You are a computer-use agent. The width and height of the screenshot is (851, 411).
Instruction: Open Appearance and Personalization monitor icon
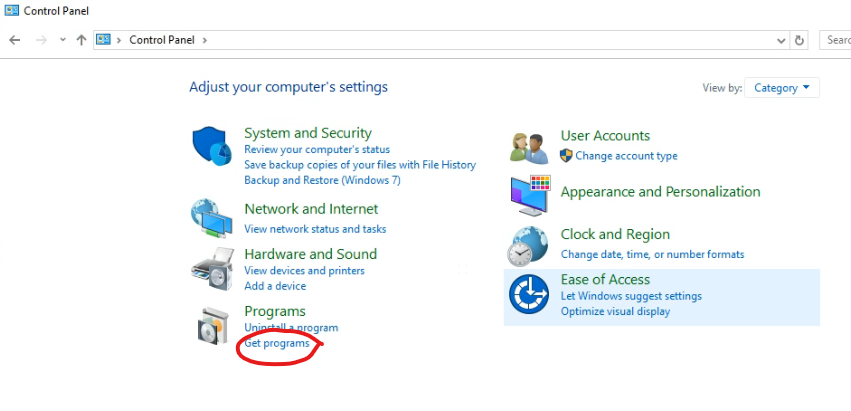point(530,195)
